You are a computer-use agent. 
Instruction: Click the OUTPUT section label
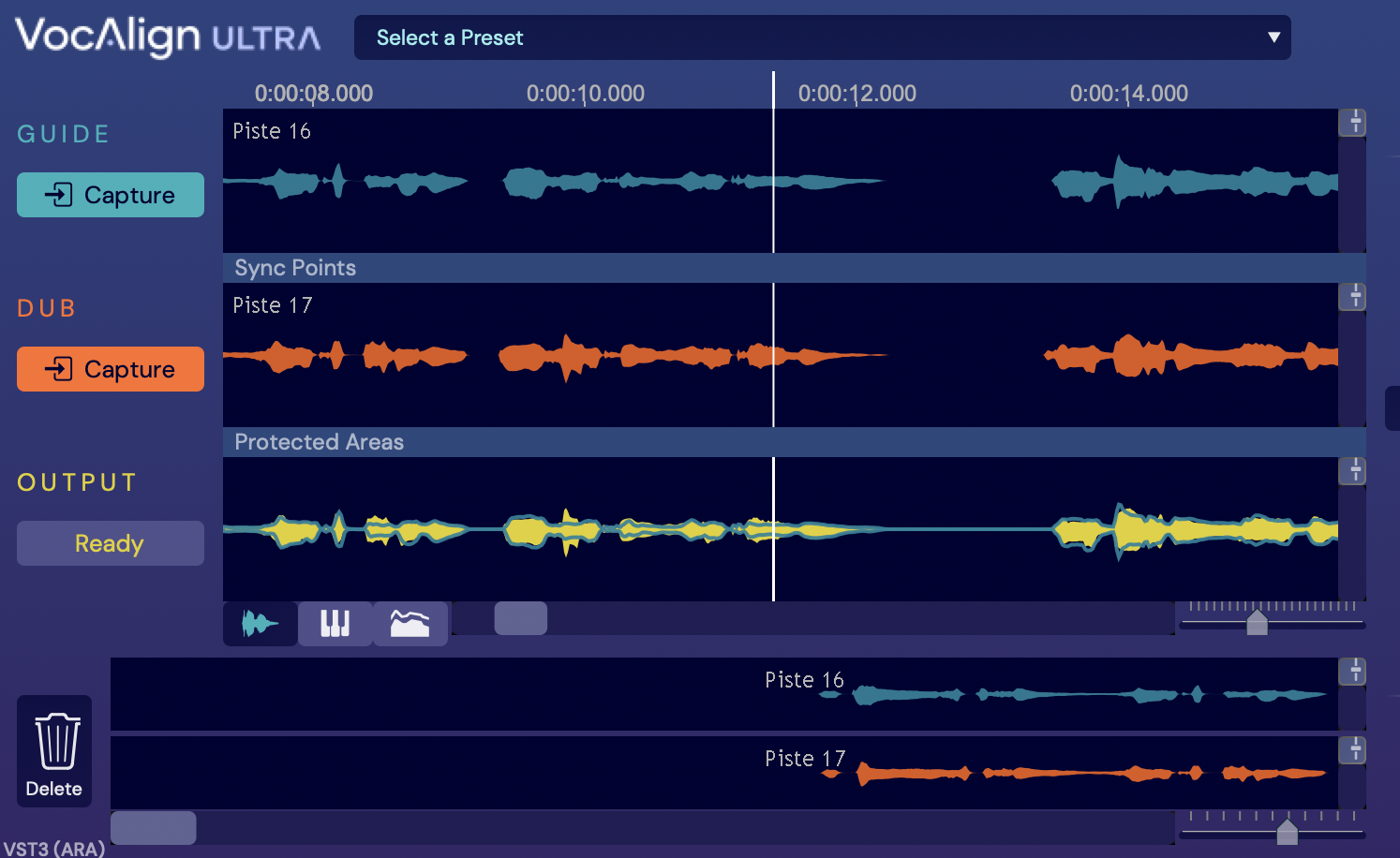(x=78, y=482)
